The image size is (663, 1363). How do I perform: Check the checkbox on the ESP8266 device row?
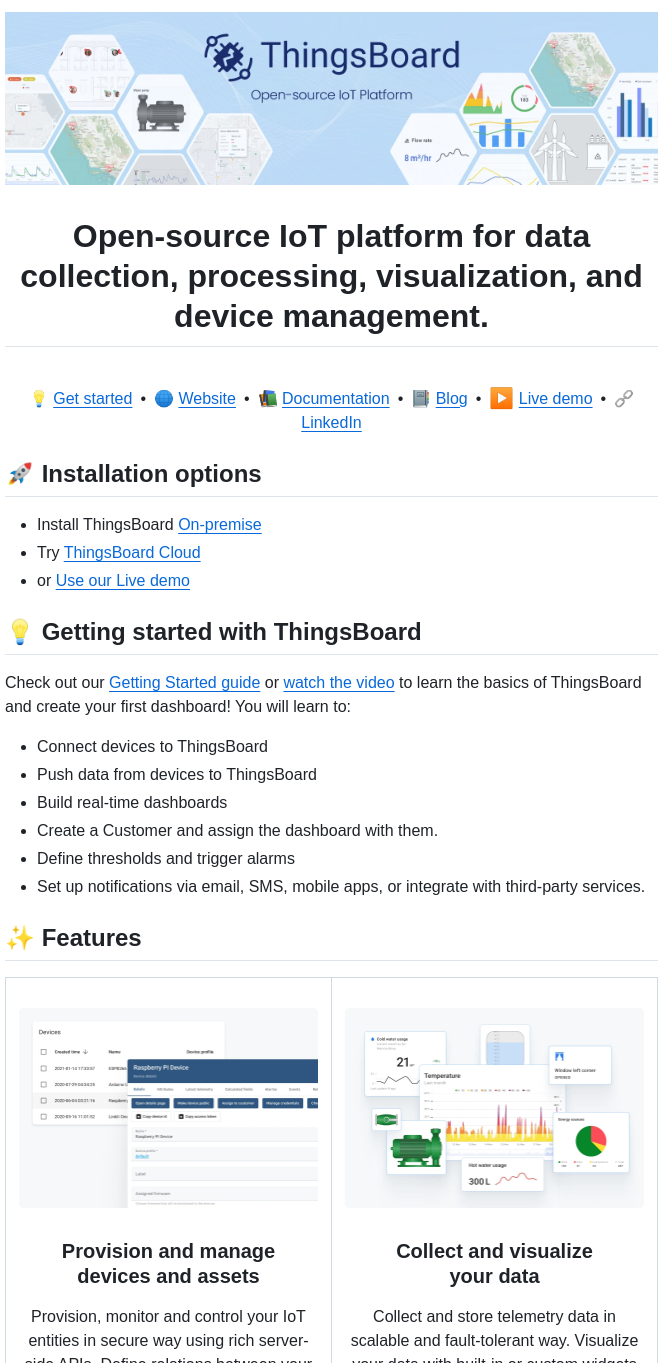[42, 1068]
